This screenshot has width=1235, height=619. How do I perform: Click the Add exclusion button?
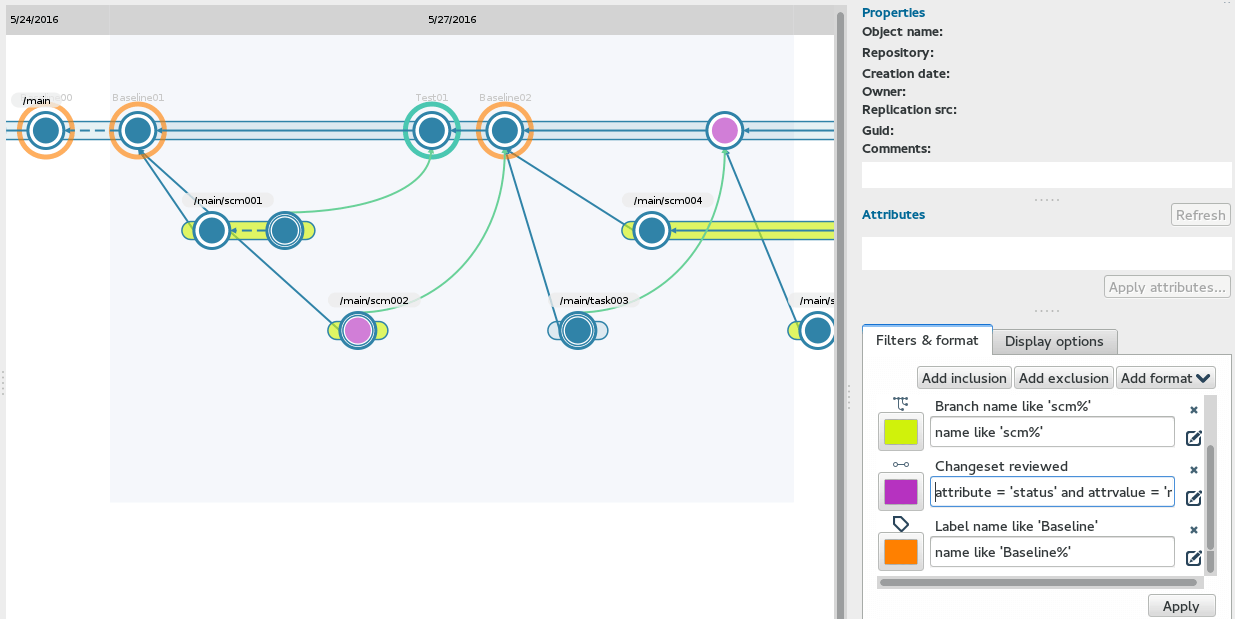click(x=1064, y=378)
